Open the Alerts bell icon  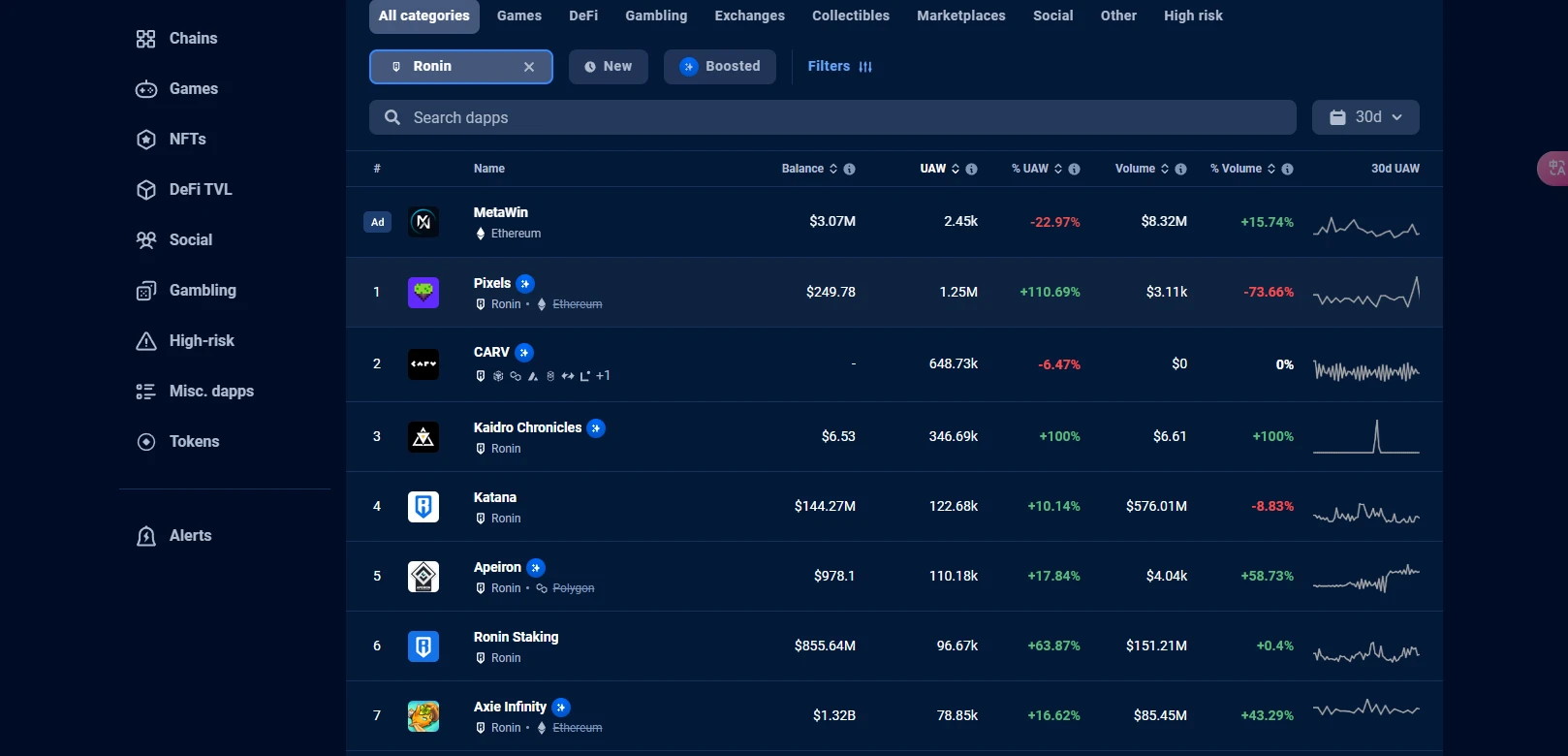coord(146,536)
